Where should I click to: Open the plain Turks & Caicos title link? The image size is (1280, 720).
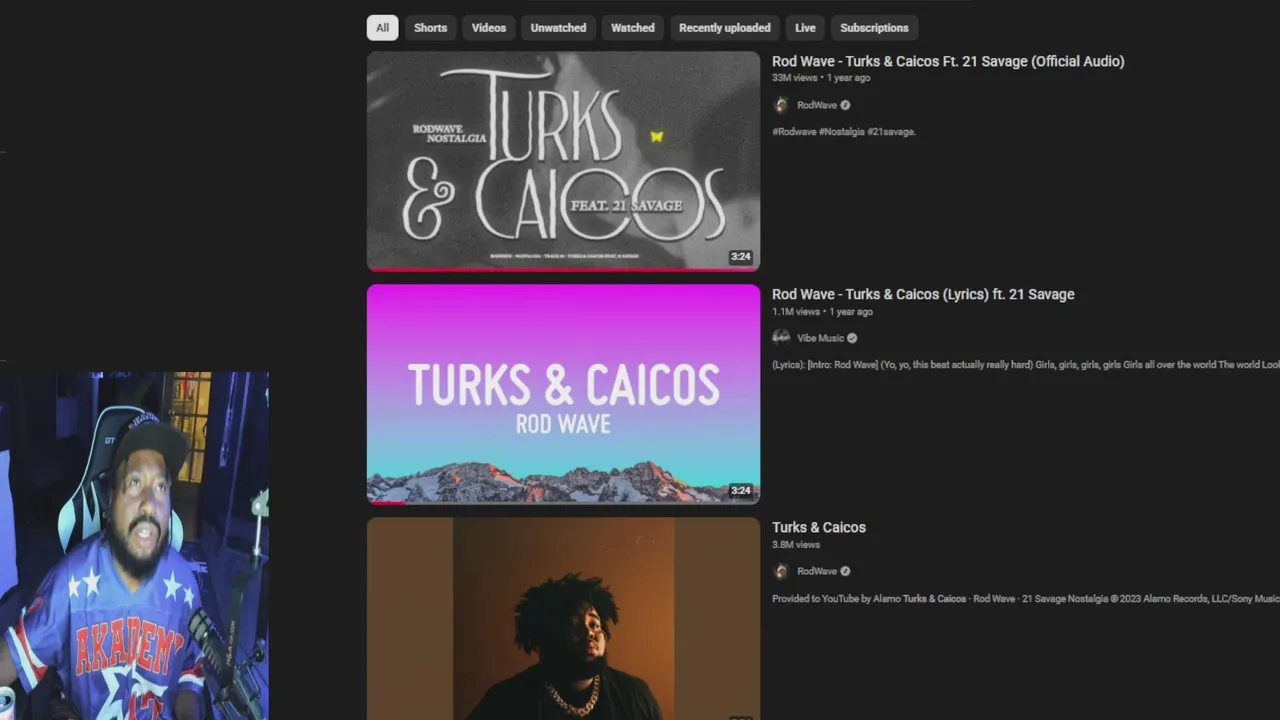pos(819,527)
